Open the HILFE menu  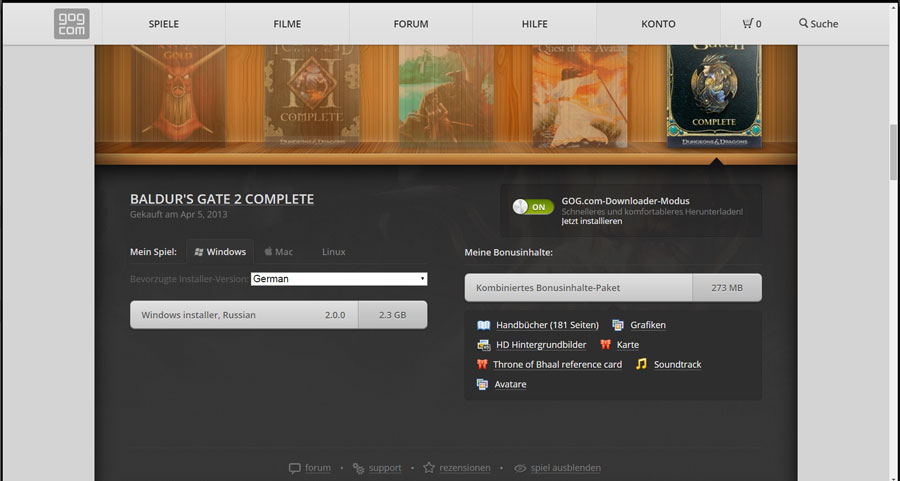click(534, 24)
